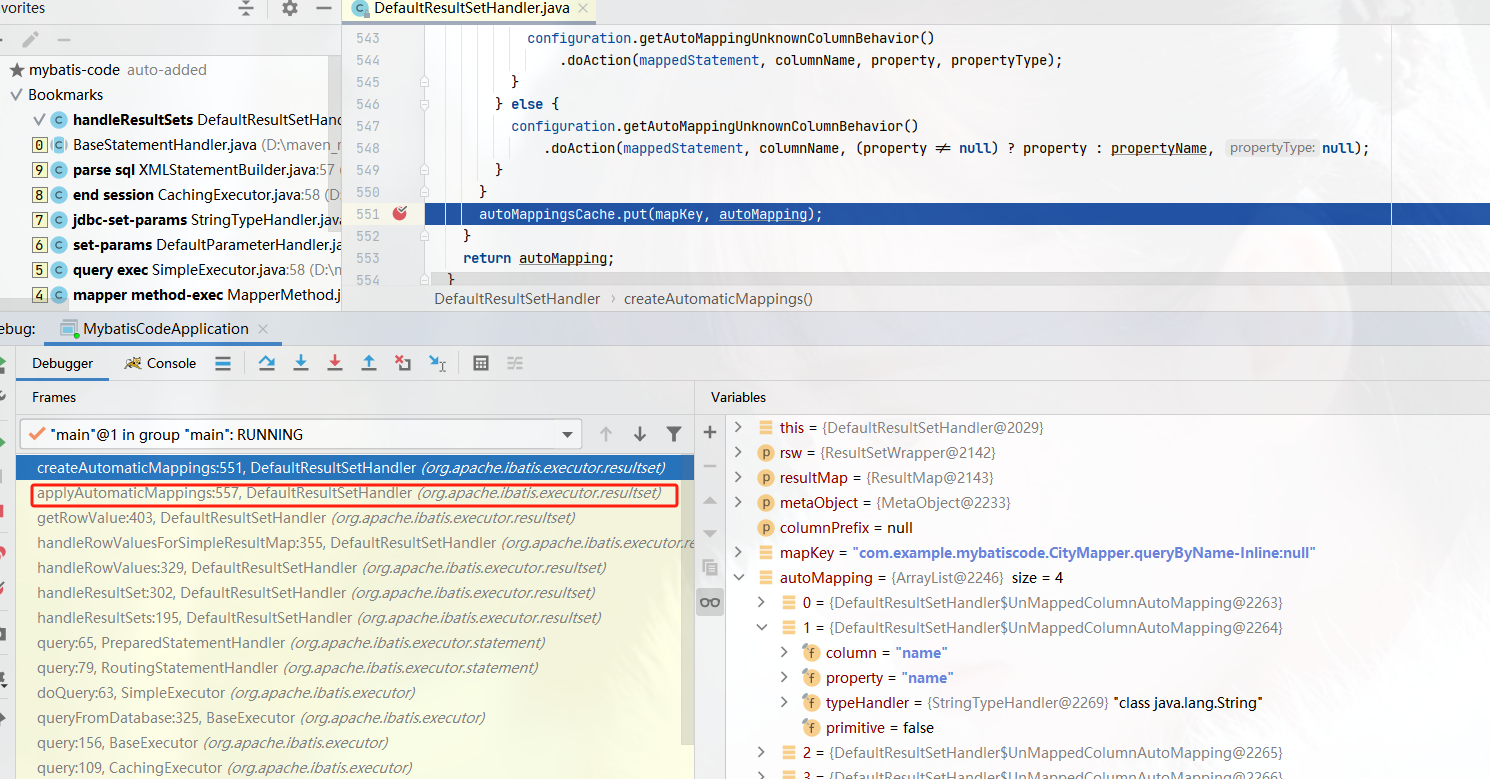Expand the resultMap variable node
This screenshot has height=779, width=1490.
[739, 477]
